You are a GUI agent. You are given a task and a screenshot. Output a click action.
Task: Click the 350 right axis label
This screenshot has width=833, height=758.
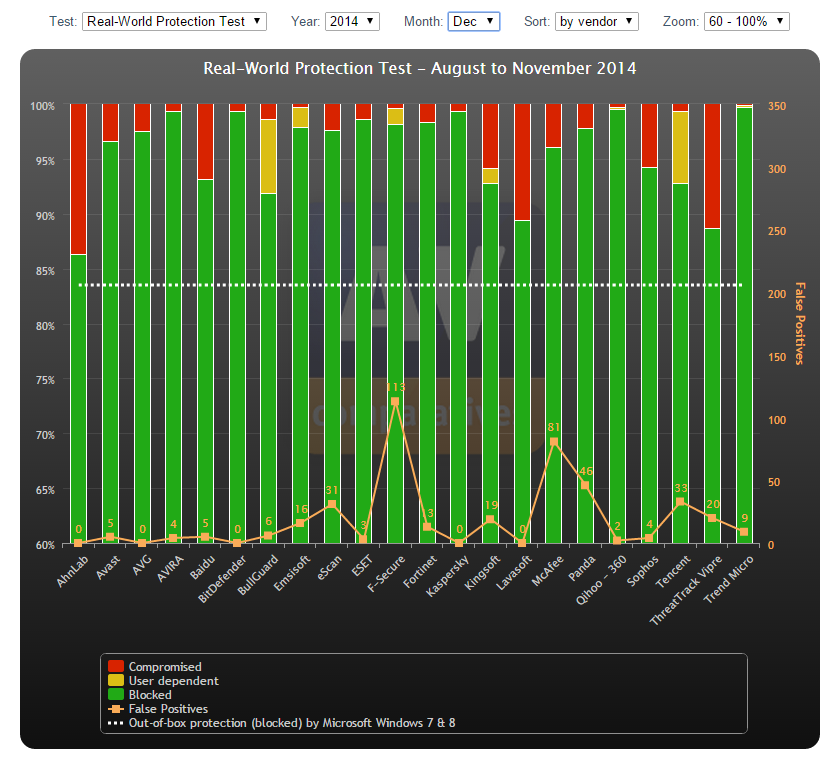[777, 106]
